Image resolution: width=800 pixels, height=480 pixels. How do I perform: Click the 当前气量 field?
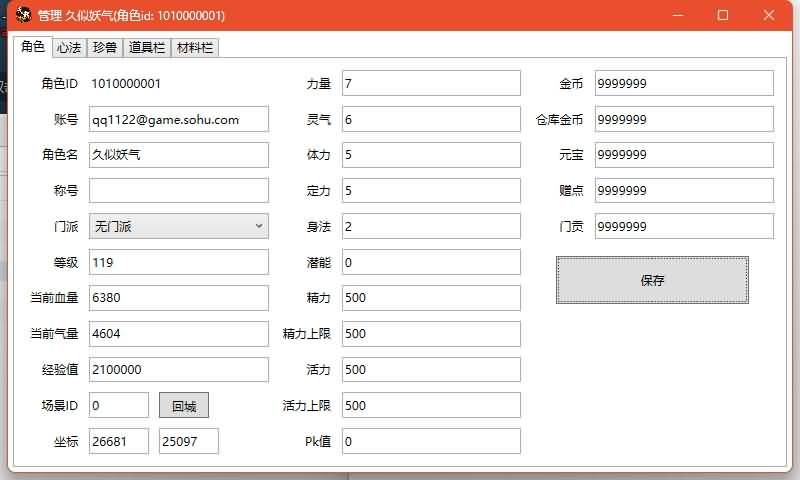(x=179, y=334)
